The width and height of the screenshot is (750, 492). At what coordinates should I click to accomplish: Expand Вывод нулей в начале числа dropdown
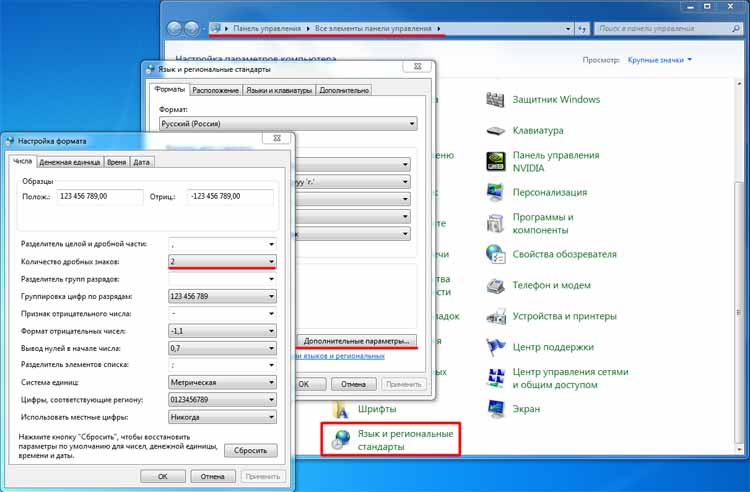click(x=271, y=348)
